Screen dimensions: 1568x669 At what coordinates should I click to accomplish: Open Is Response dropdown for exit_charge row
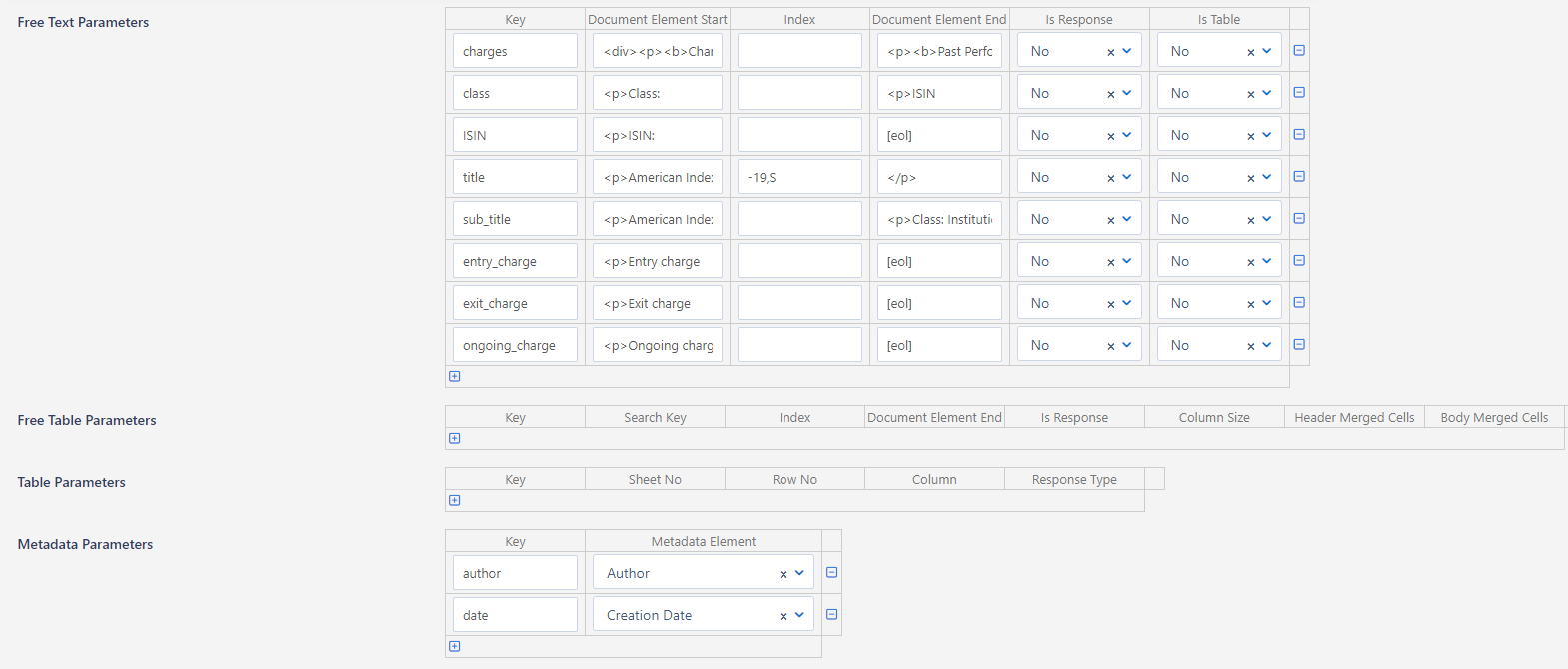(1127, 303)
